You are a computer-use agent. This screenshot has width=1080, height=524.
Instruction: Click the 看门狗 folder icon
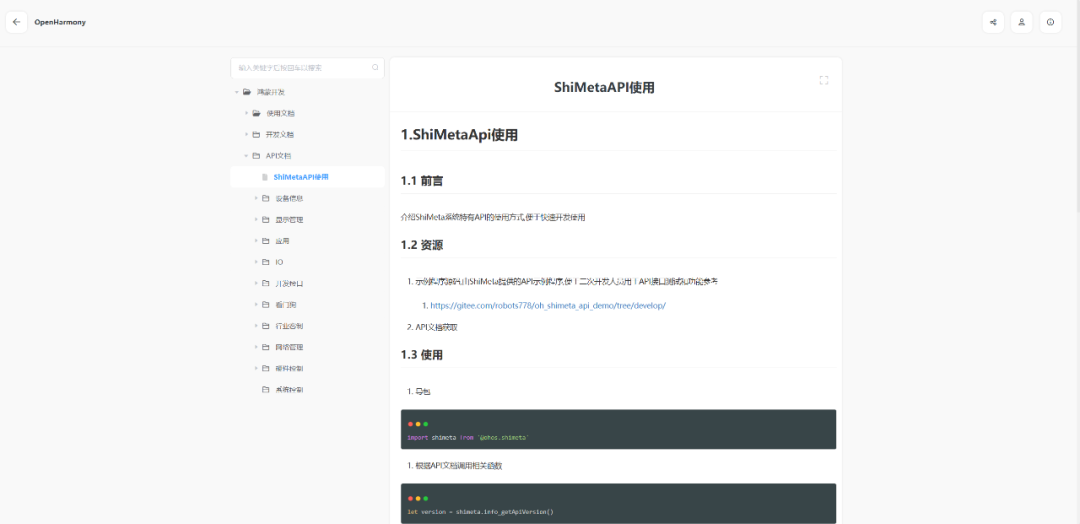pyautogui.click(x=265, y=304)
